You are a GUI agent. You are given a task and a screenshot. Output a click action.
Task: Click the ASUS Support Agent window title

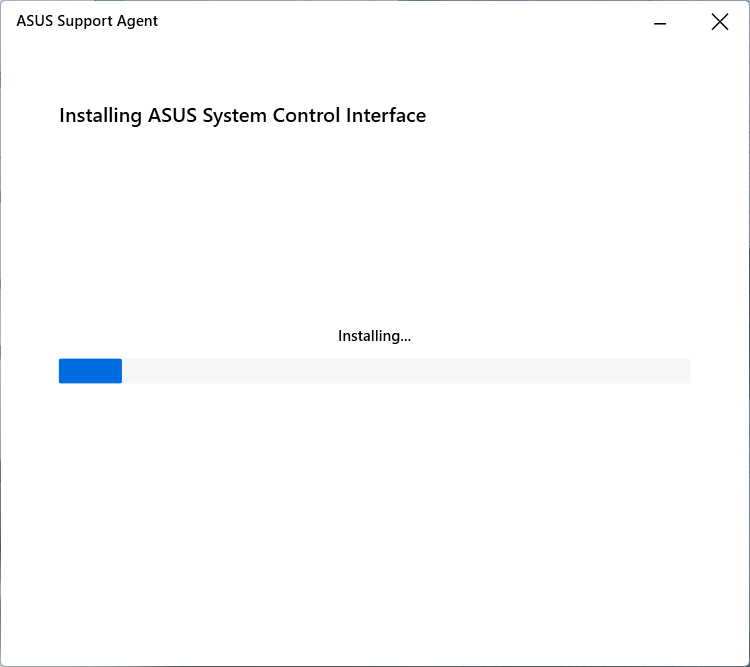87,21
